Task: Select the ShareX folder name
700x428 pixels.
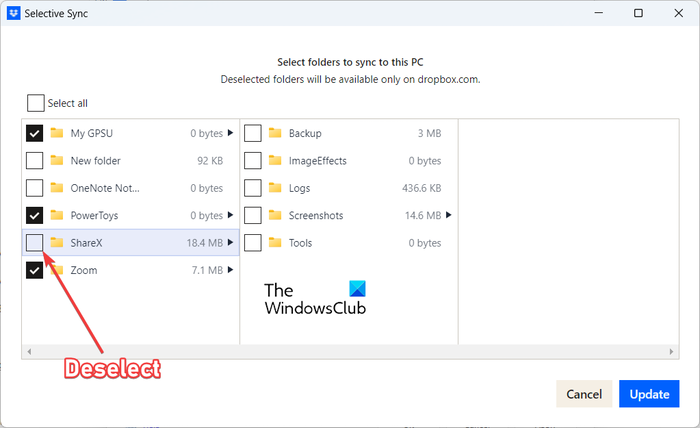Action: pos(86,243)
